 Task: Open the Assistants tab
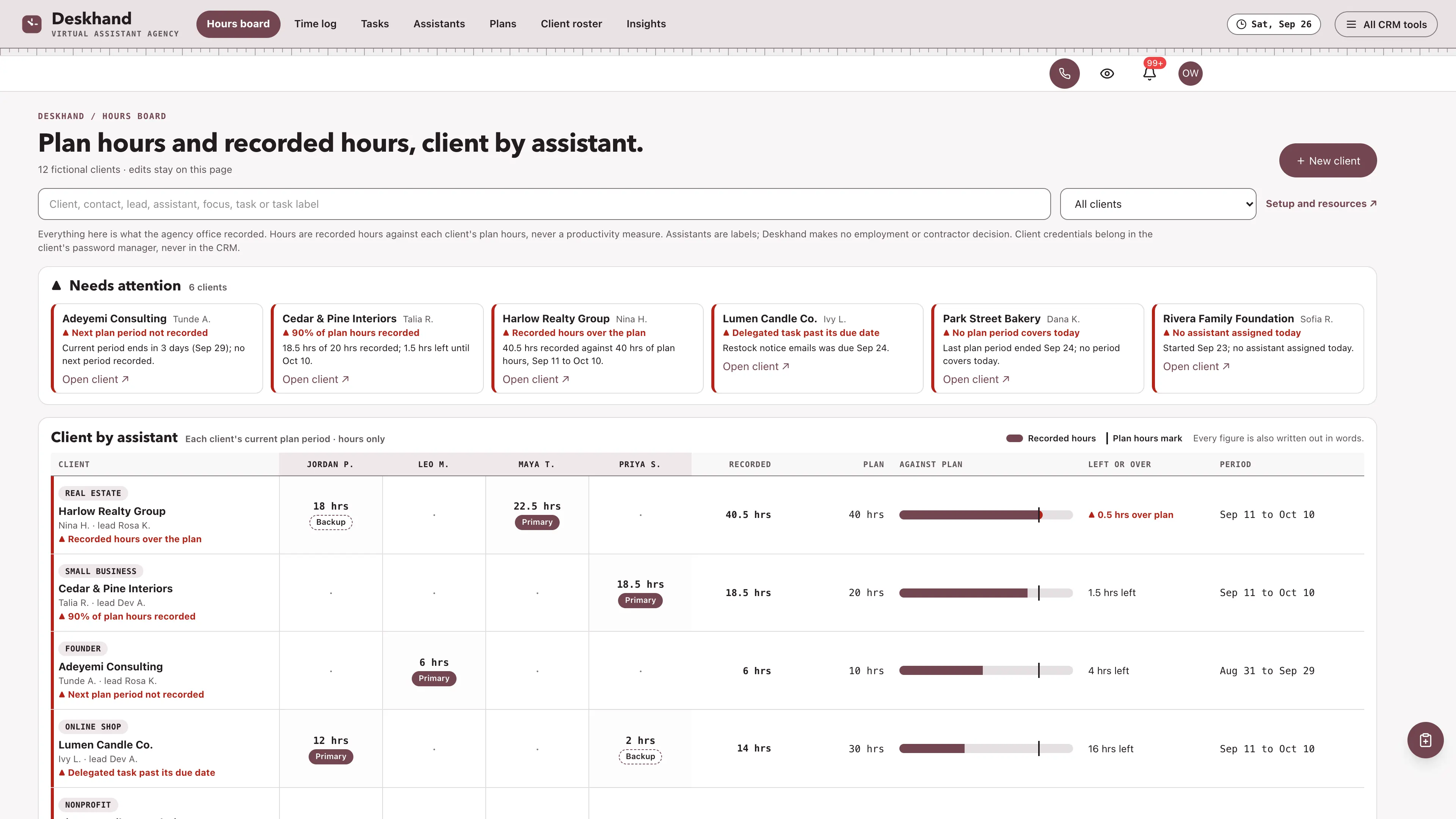(x=439, y=24)
